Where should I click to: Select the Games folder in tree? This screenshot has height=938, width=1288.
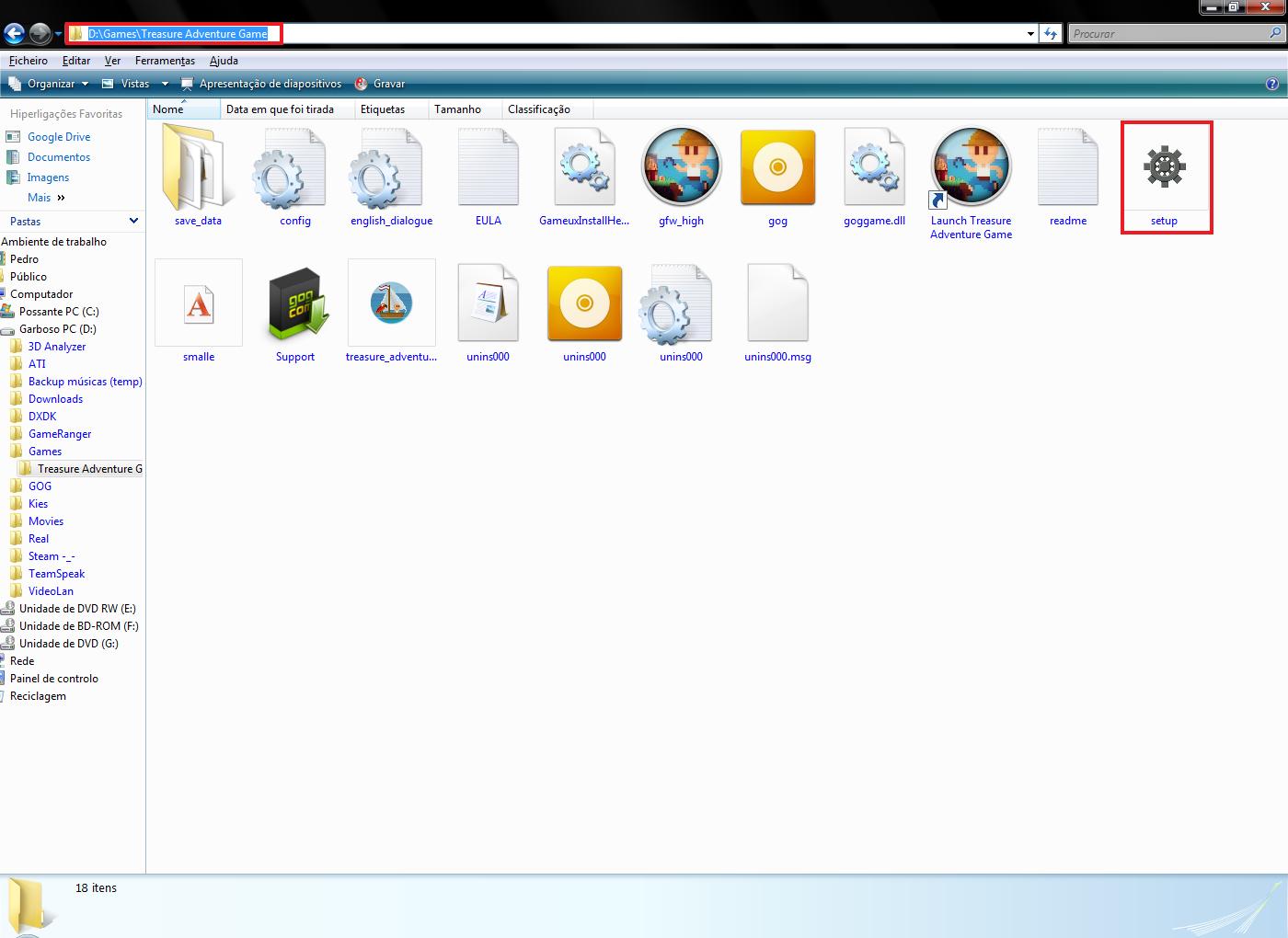coord(45,452)
